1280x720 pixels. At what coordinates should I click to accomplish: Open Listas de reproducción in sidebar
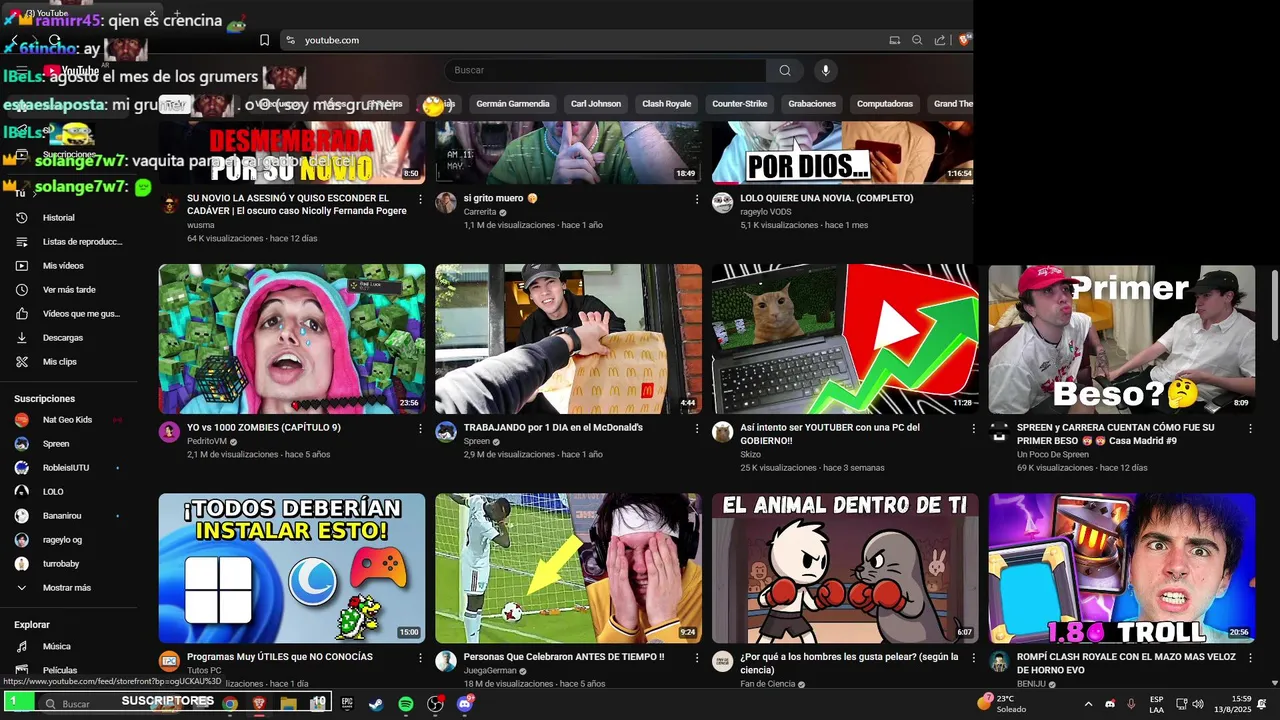pos(68,242)
